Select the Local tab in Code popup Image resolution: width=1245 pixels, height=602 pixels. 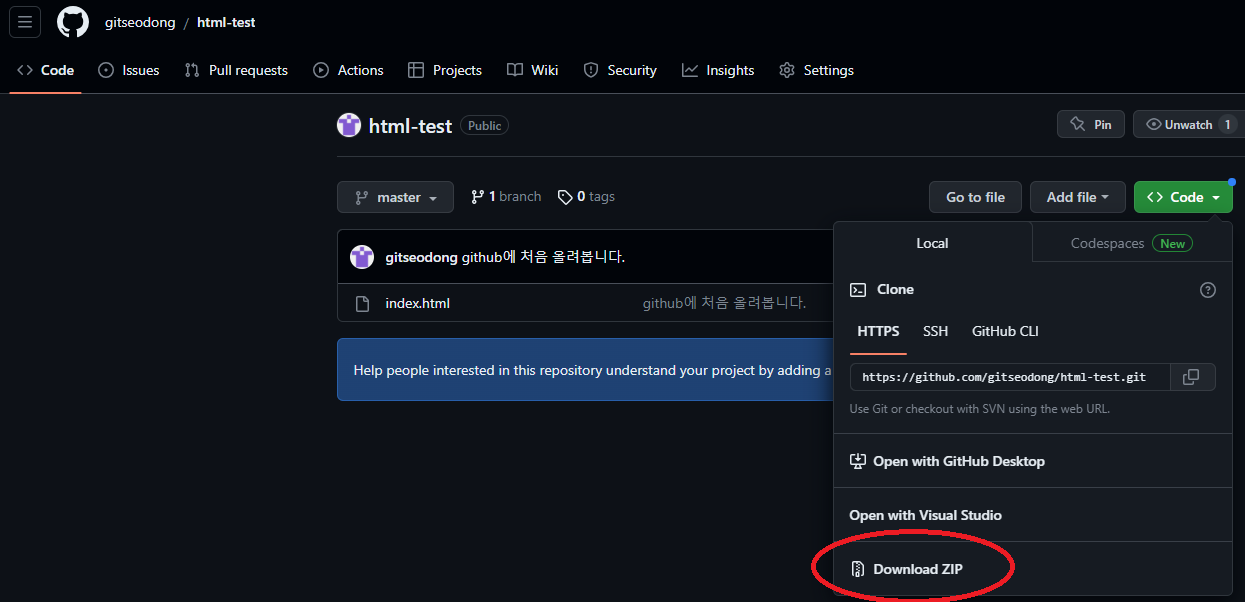pos(932,243)
